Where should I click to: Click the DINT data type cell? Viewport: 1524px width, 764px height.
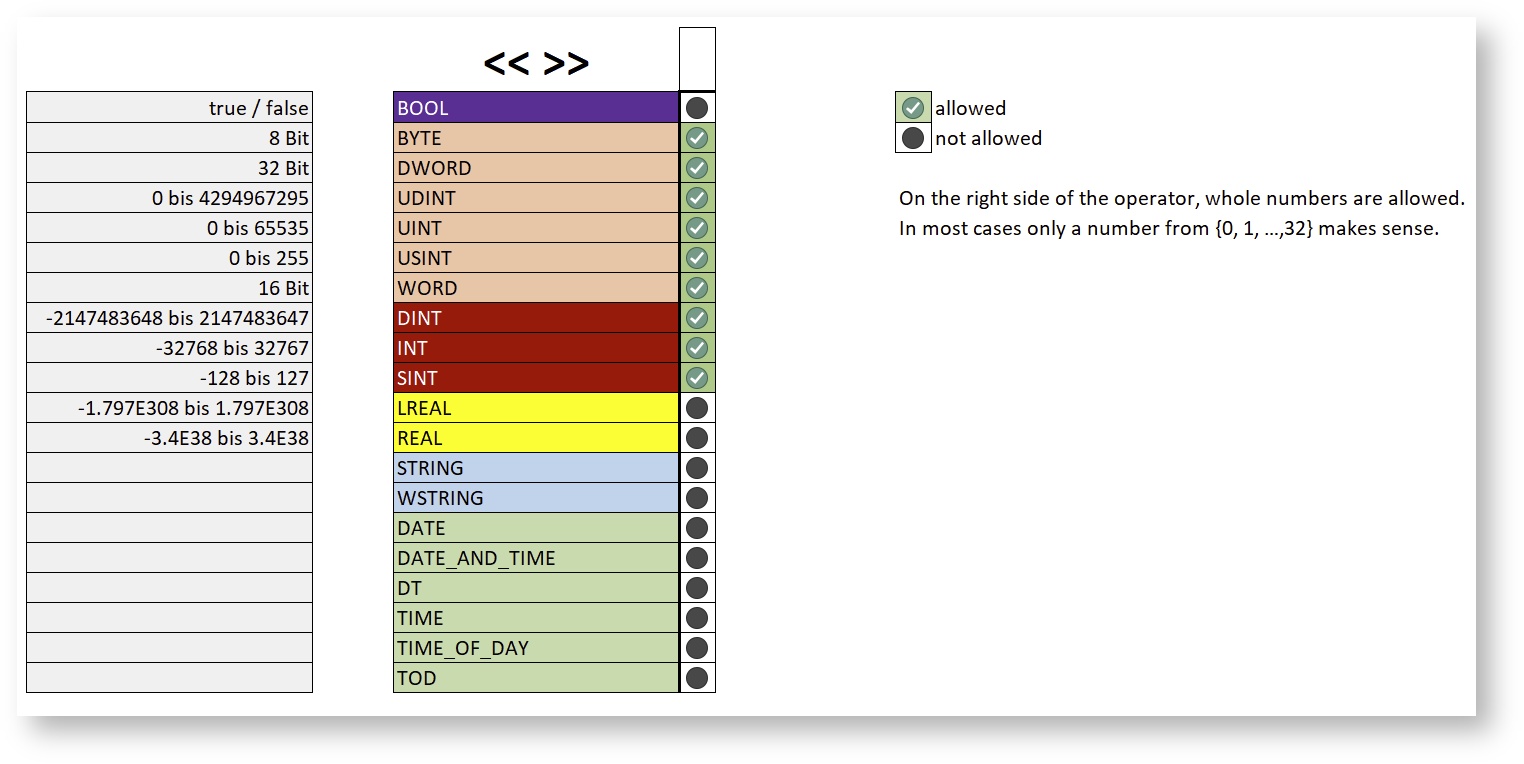point(535,318)
